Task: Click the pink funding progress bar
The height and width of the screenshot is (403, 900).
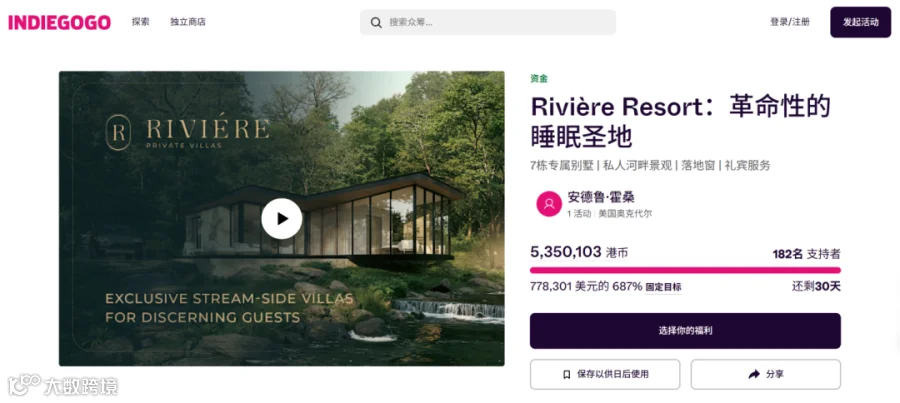Action: 685,270
